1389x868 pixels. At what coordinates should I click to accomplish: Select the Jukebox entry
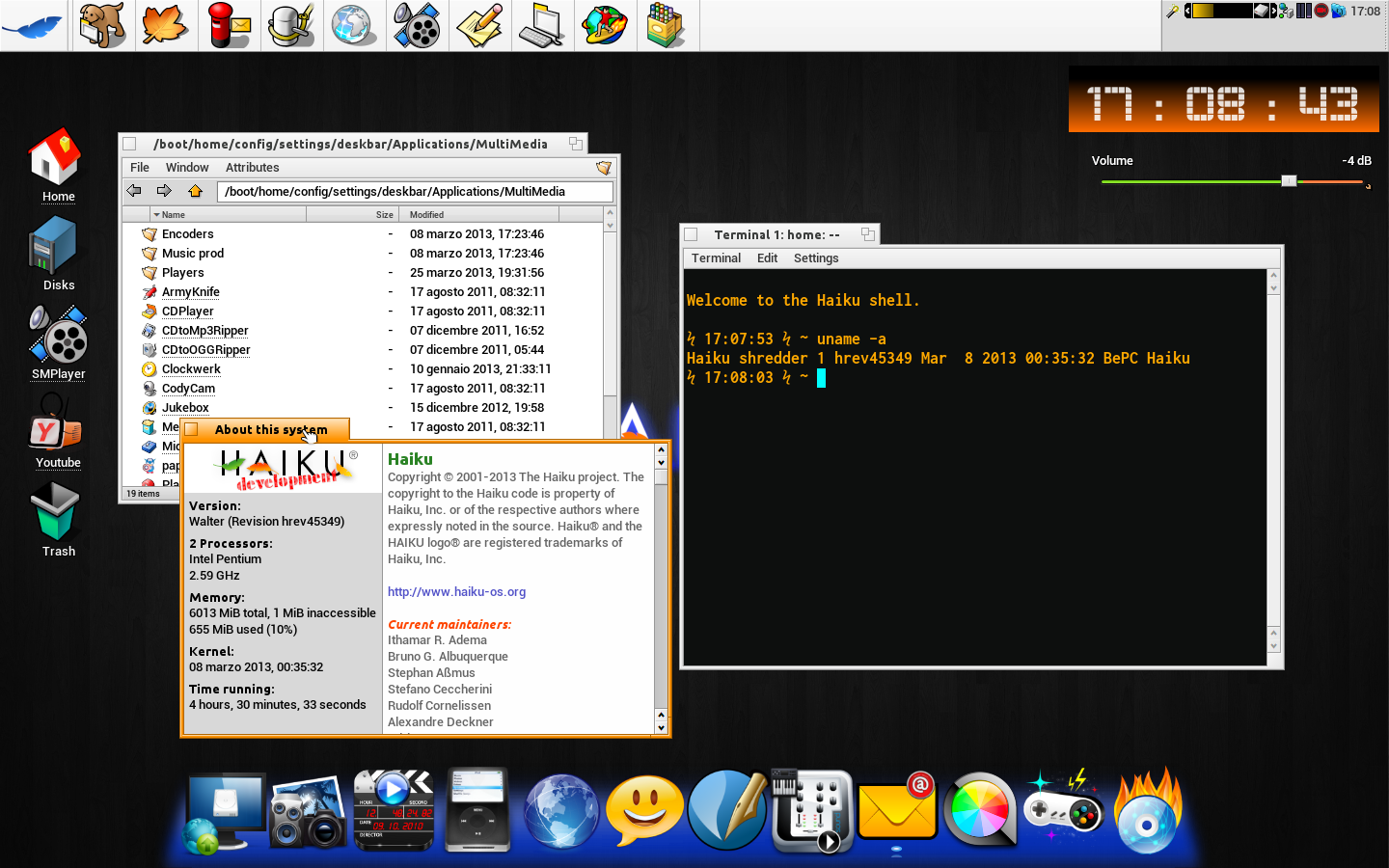[185, 408]
